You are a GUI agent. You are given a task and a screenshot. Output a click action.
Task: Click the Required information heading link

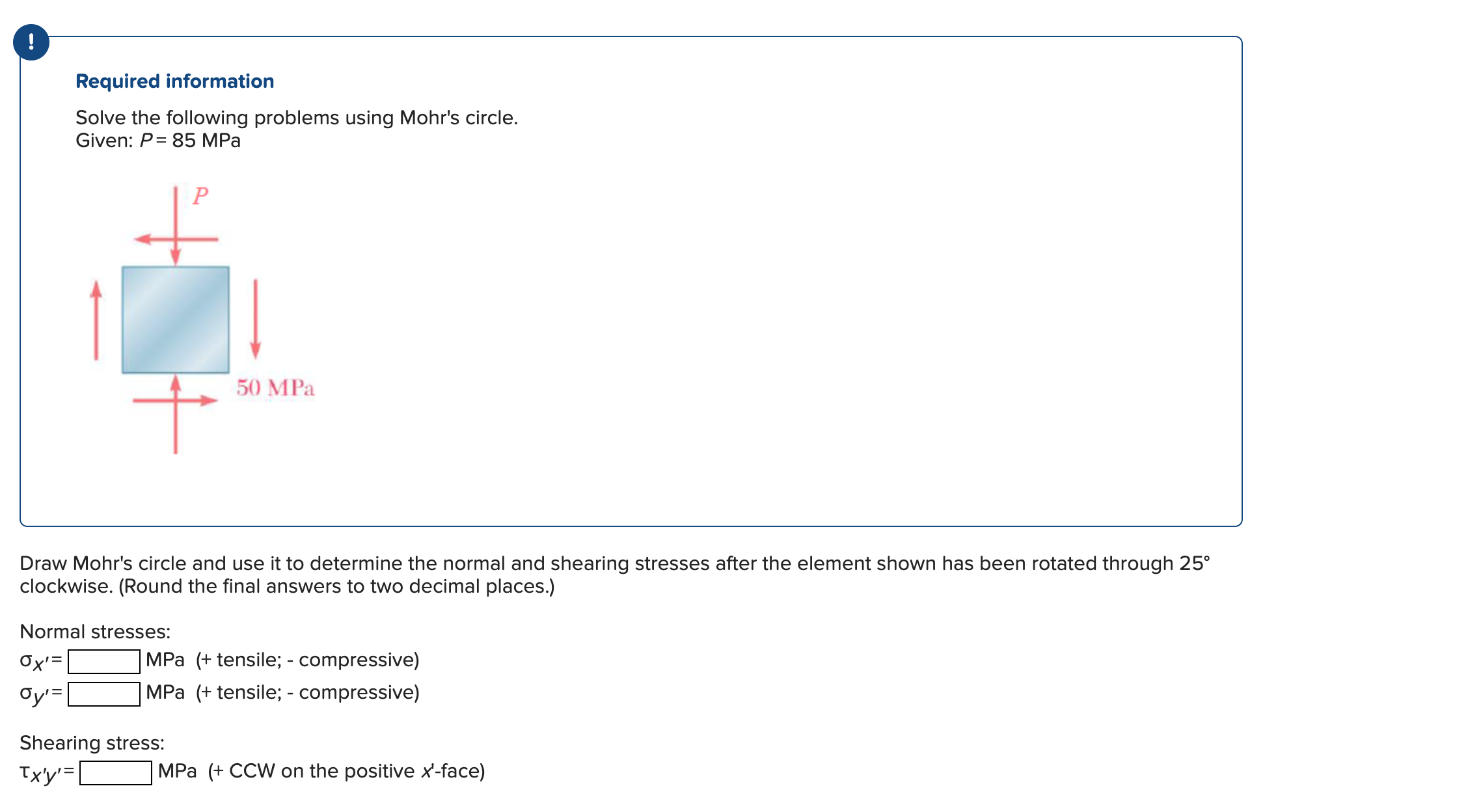click(174, 81)
